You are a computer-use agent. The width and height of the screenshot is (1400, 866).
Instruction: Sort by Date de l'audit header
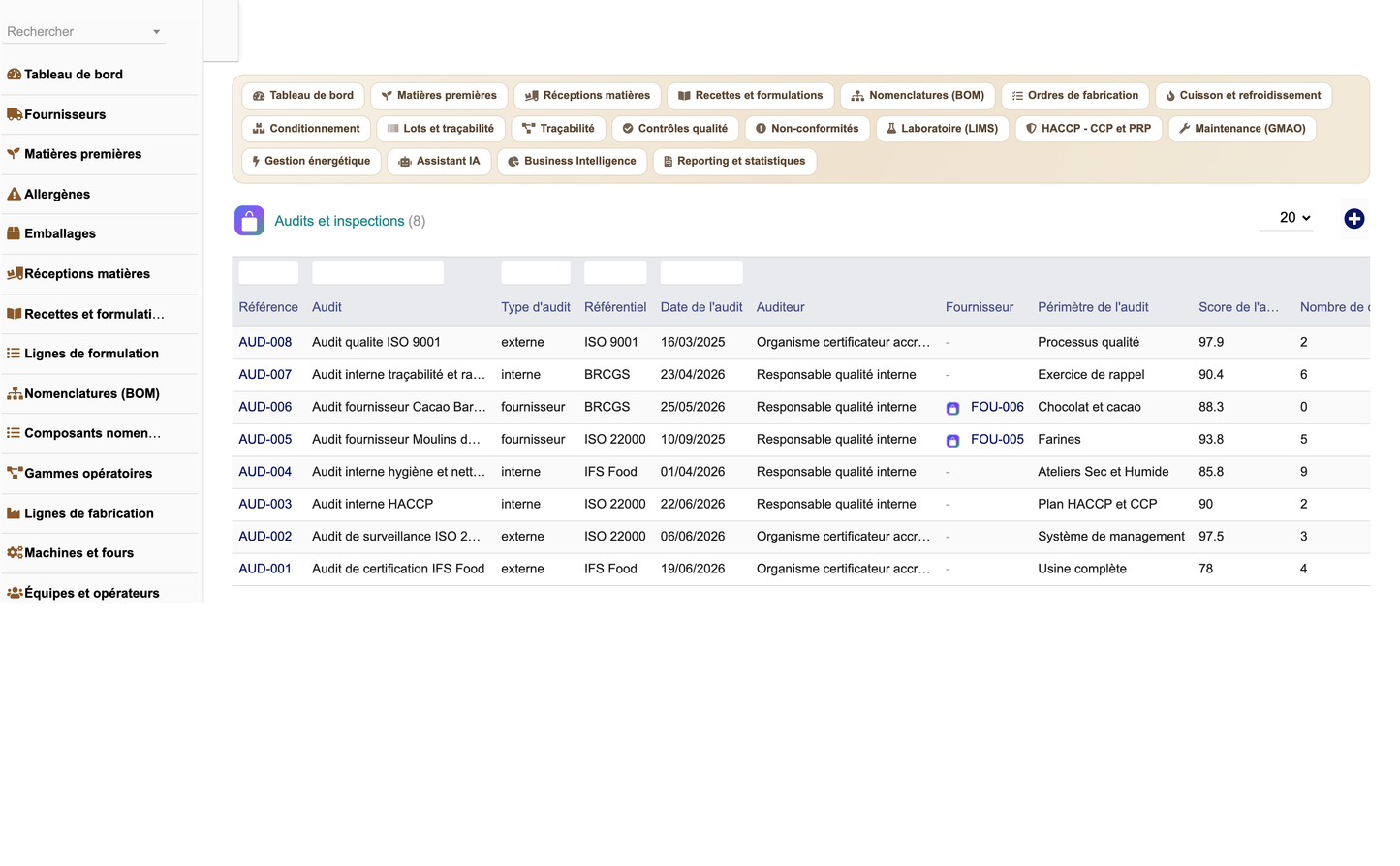tap(701, 307)
